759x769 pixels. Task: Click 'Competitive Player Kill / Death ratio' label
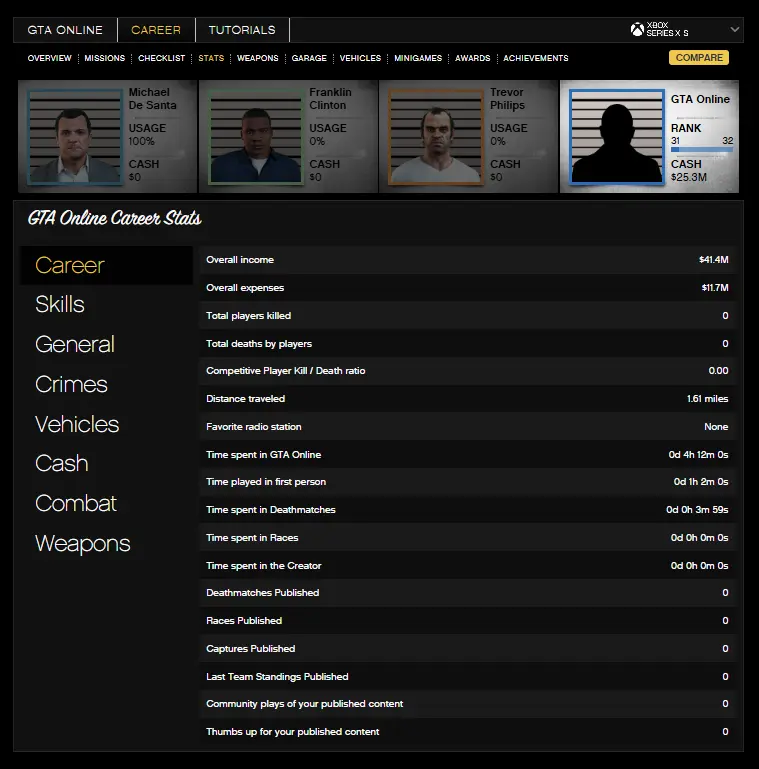coord(286,371)
